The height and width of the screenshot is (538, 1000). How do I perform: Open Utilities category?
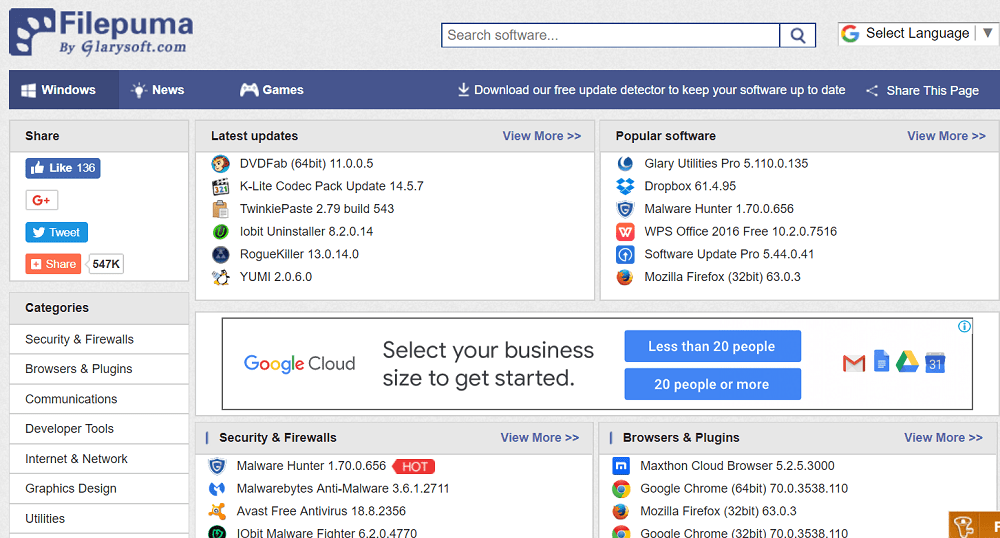(99, 519)
